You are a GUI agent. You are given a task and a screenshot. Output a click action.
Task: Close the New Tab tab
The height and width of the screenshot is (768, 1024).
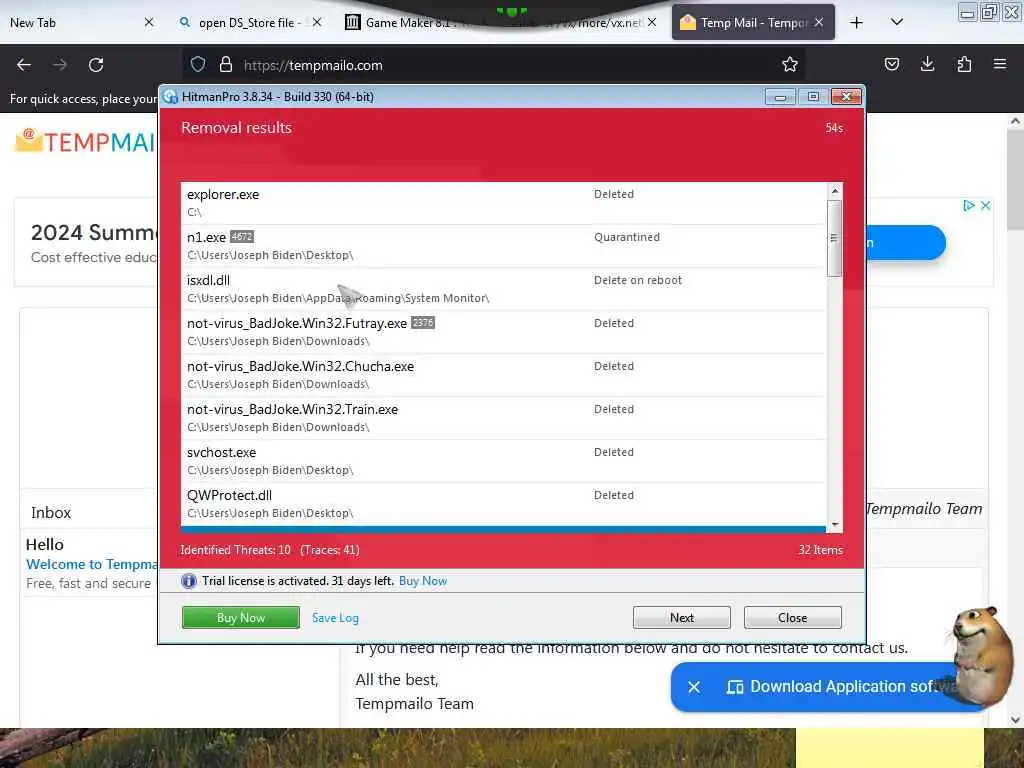(x=149, y=22)
